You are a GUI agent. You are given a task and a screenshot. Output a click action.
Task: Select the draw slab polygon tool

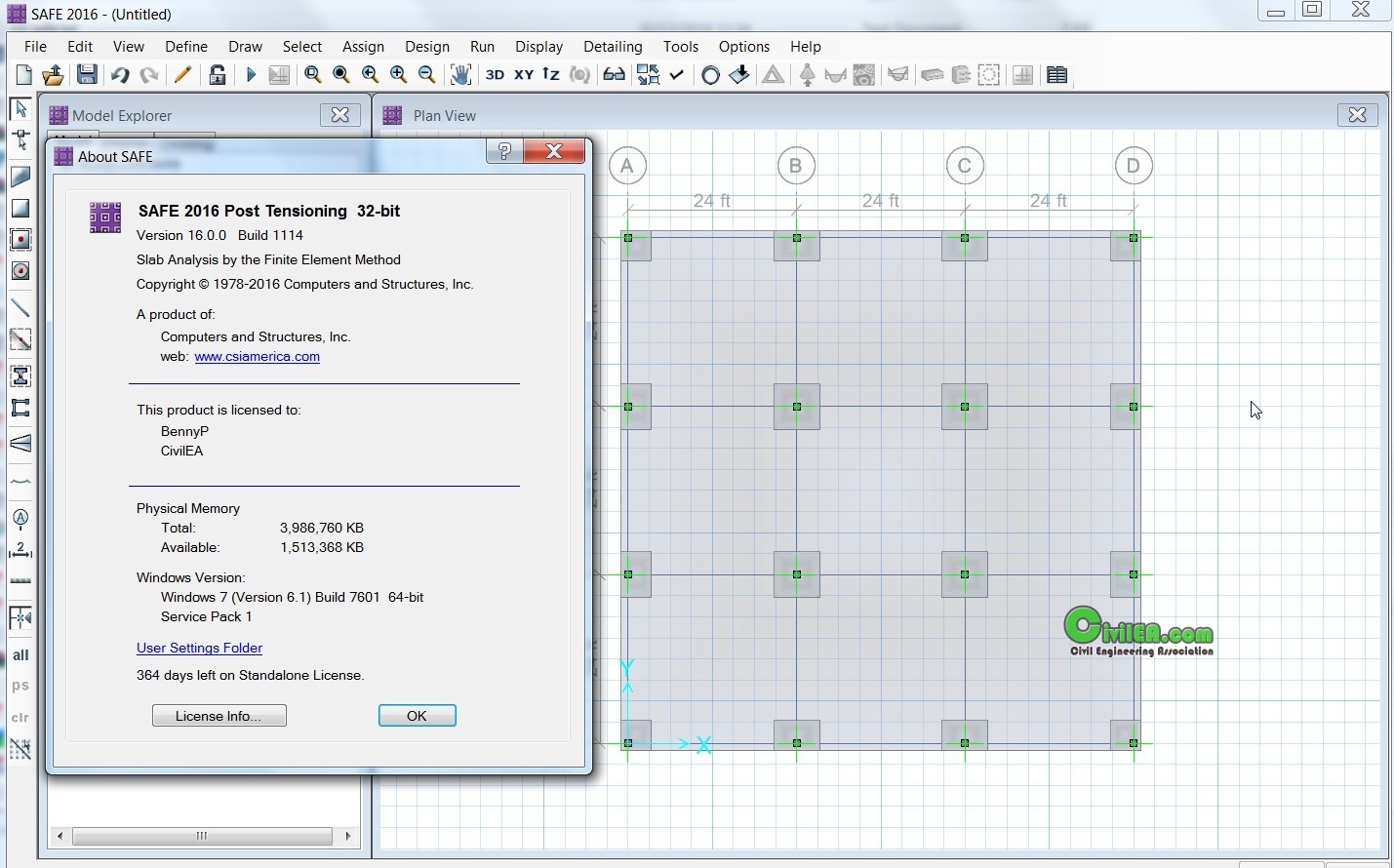[x=20, y=177]
